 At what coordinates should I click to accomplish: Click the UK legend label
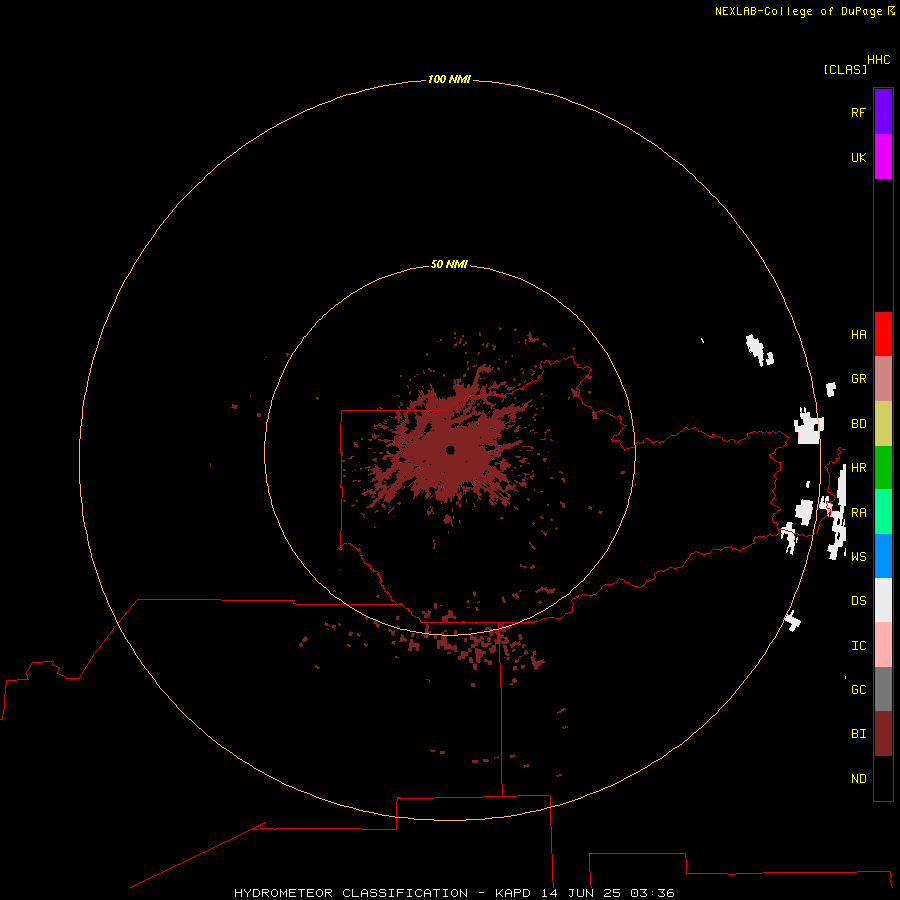(858, 157)
